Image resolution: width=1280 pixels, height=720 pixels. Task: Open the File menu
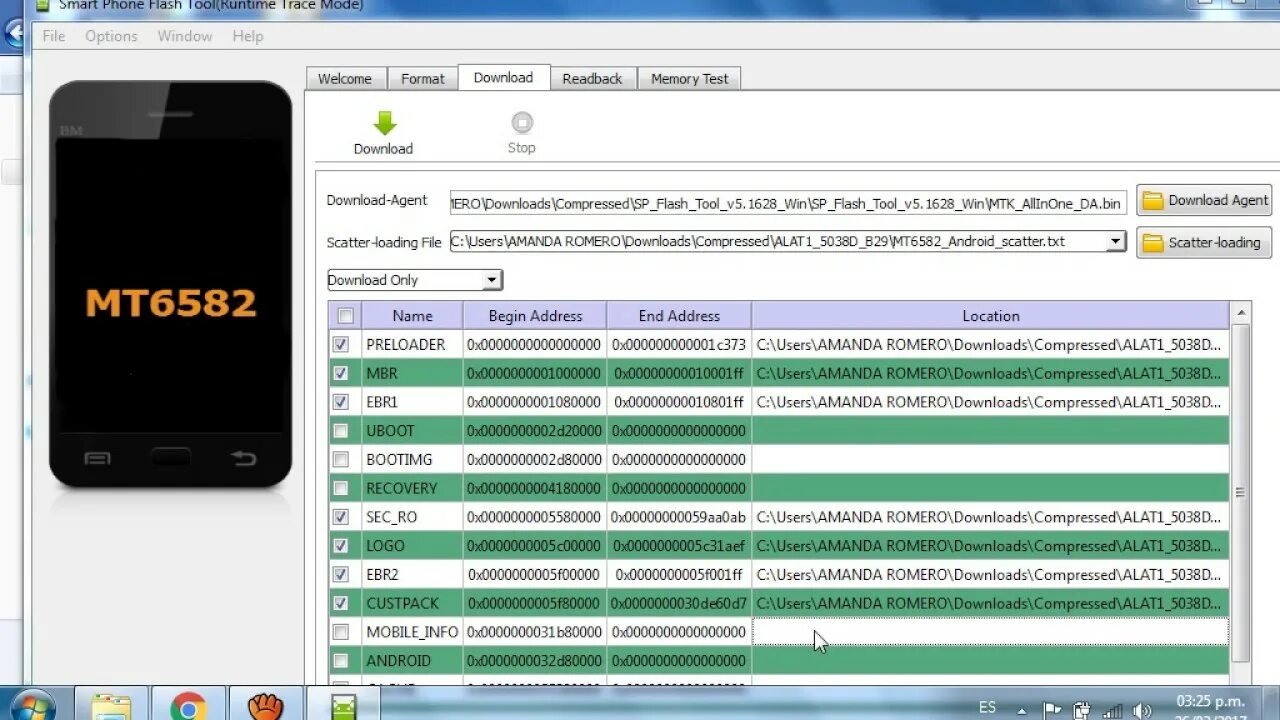(x=54, y=36)
